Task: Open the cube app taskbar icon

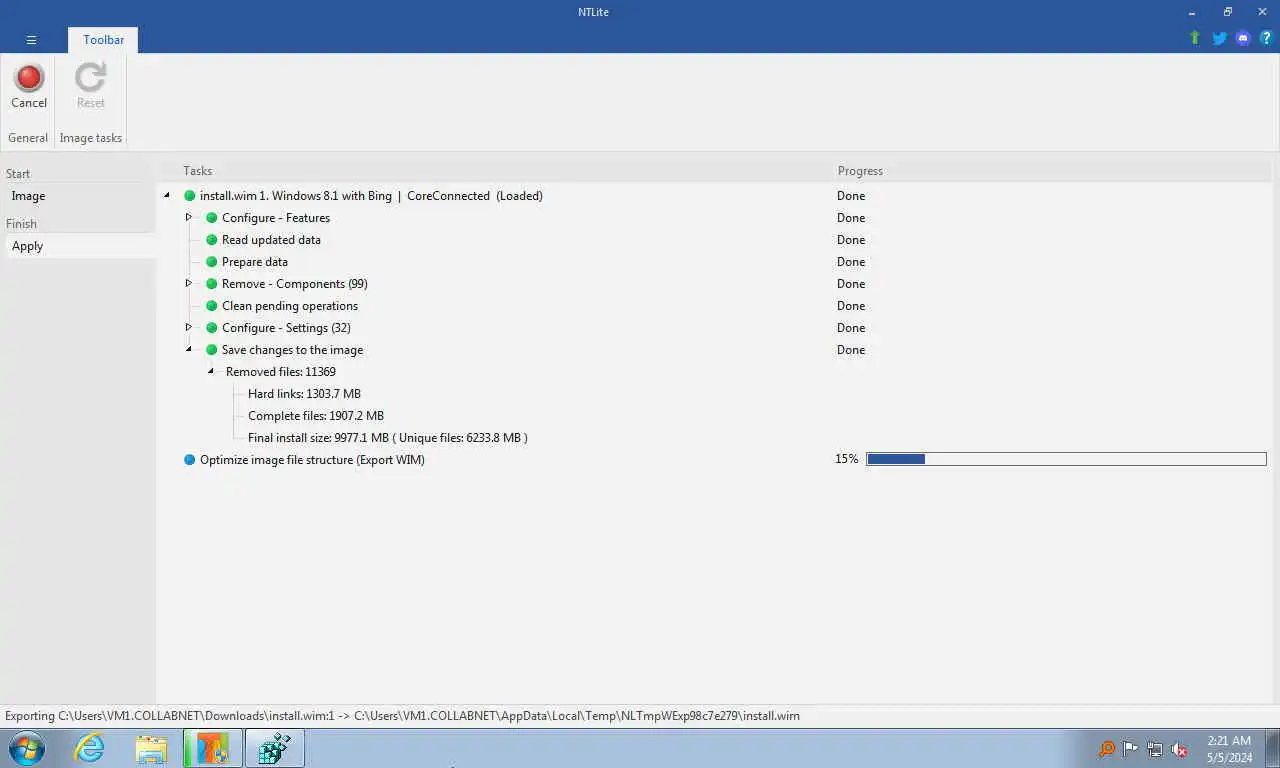Action: [274, 748]
